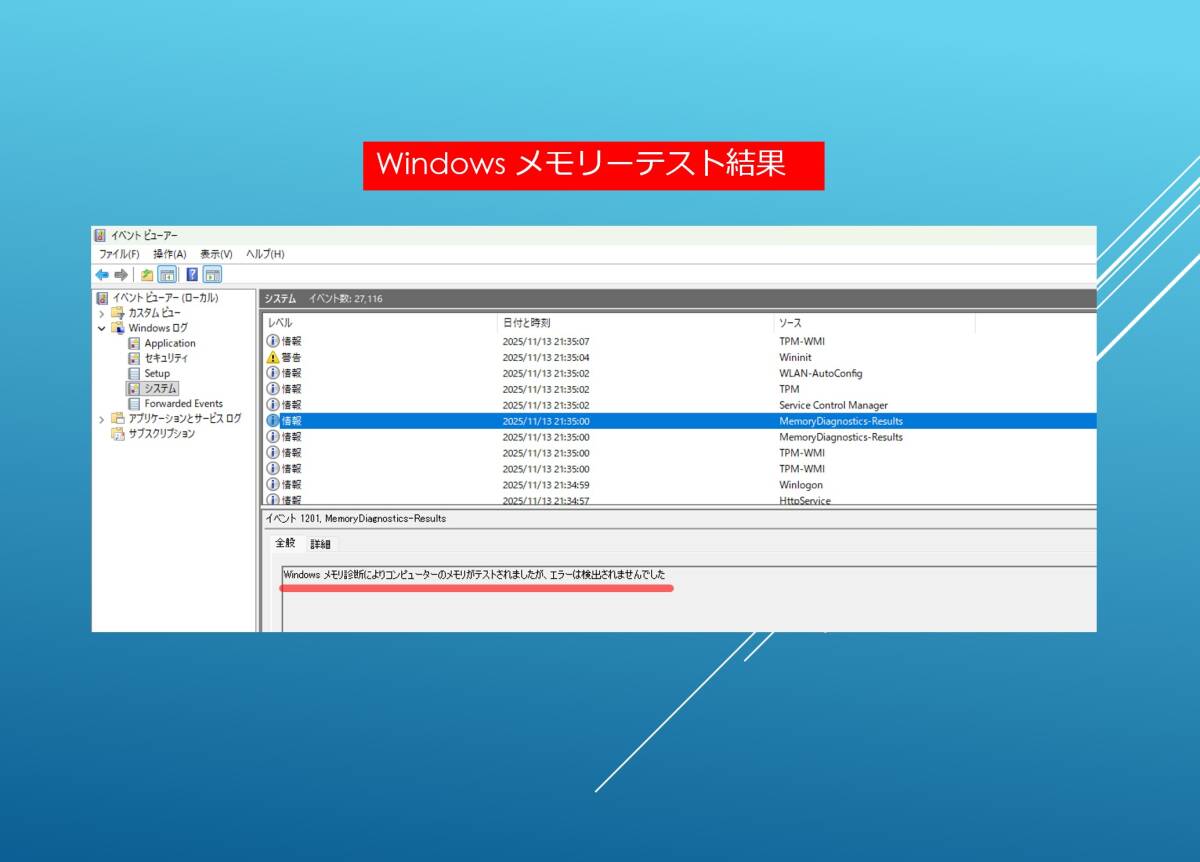Select the 全般 tab in event details
The image size is (1200, 862).
[286, 543]
